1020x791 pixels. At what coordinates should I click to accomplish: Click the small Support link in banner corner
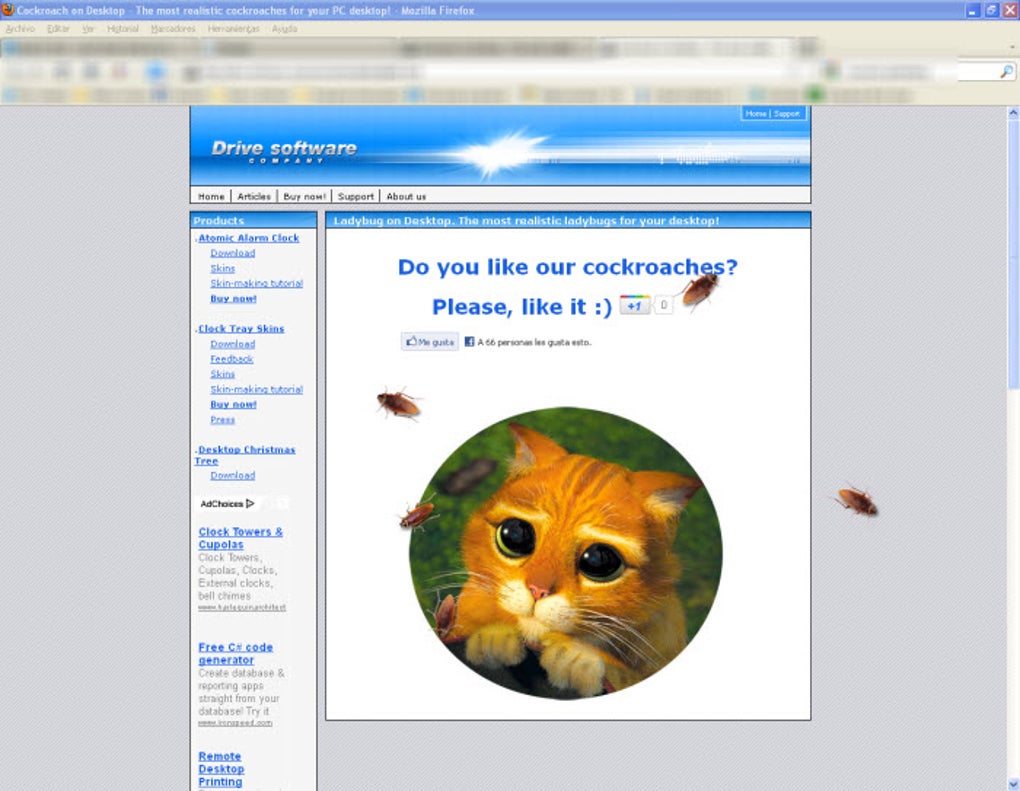pyautogui.click(x=786, y=113)
